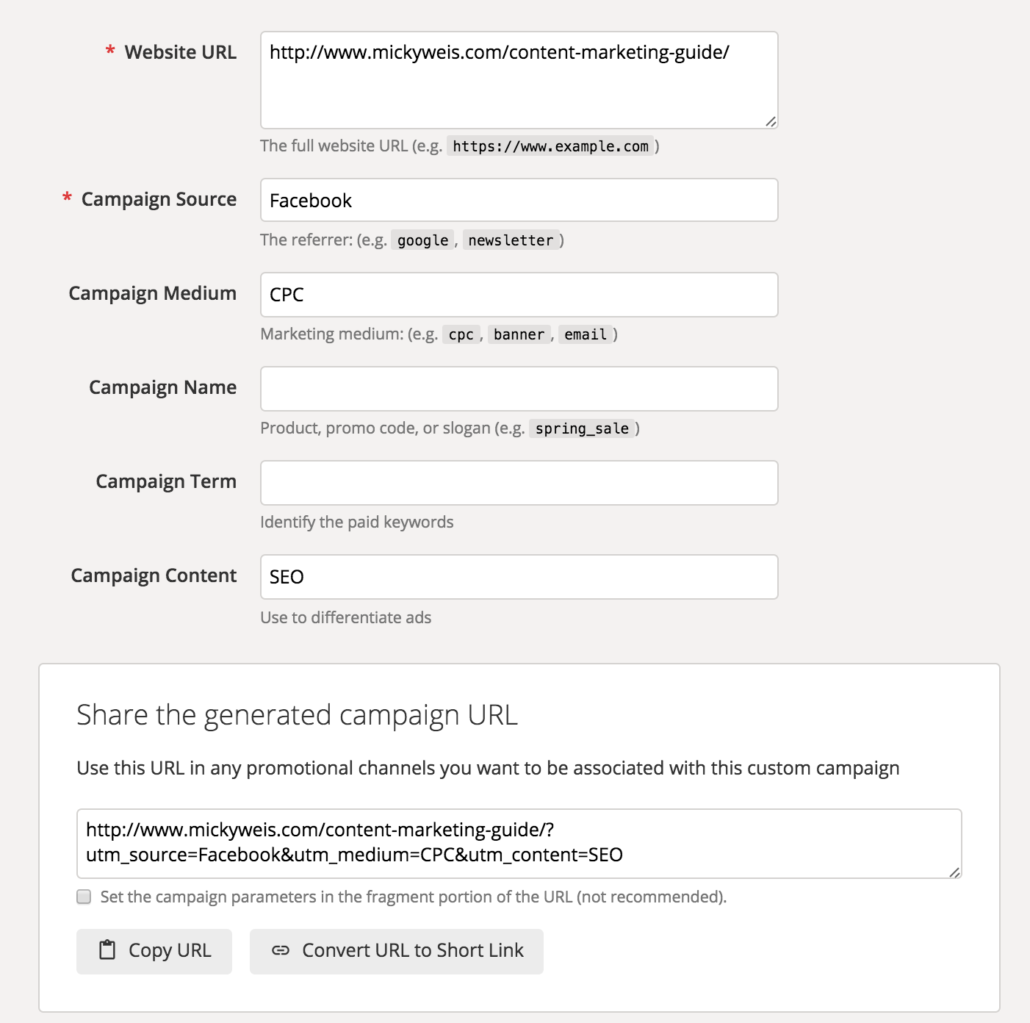Viewport: 1030px width, 1023px height.
Task: Click the clipboard icon on Copy URL
Action: pyautogui.click(x=107, y=951)
